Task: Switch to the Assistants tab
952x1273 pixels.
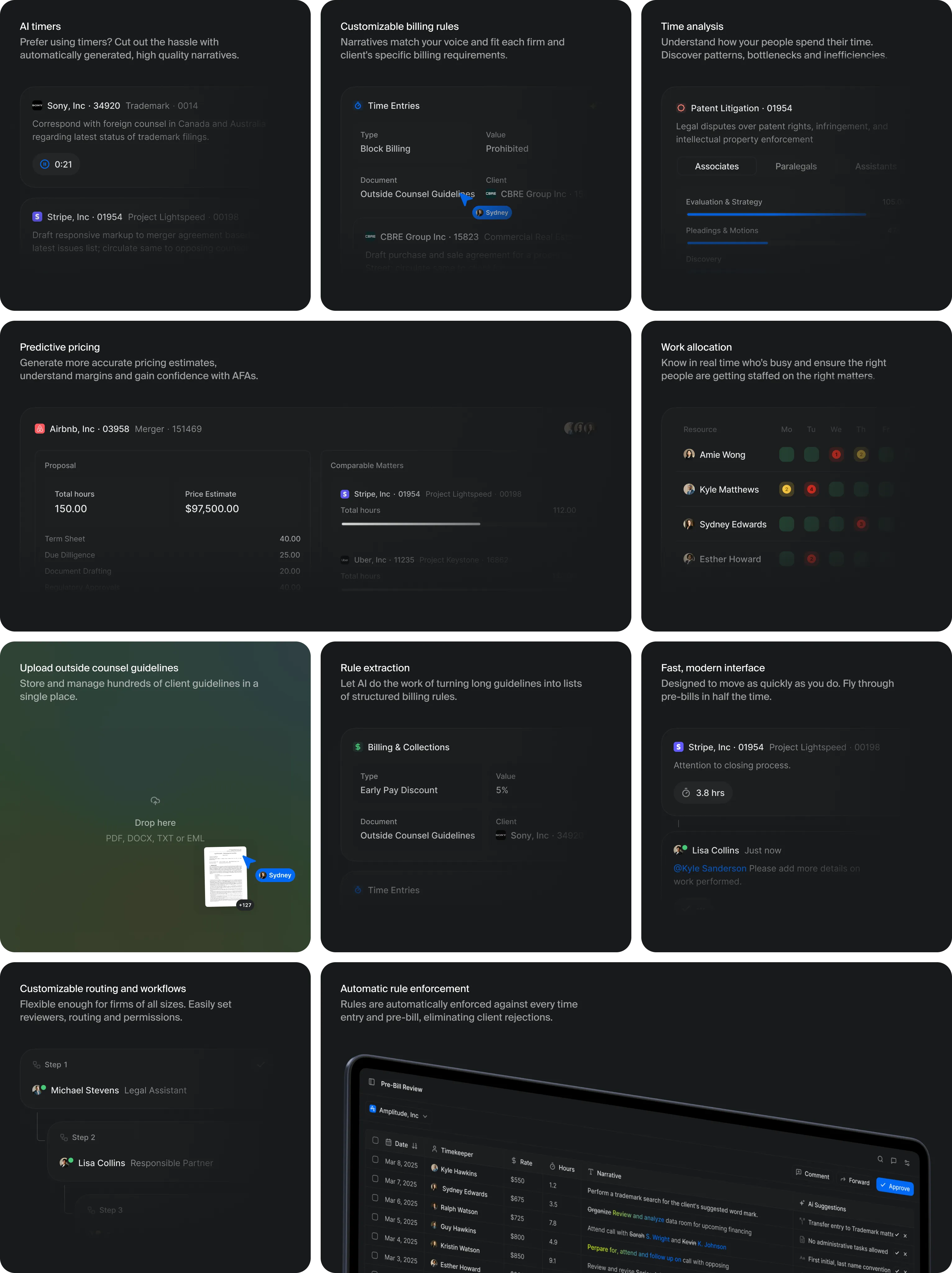Action: 876,166
